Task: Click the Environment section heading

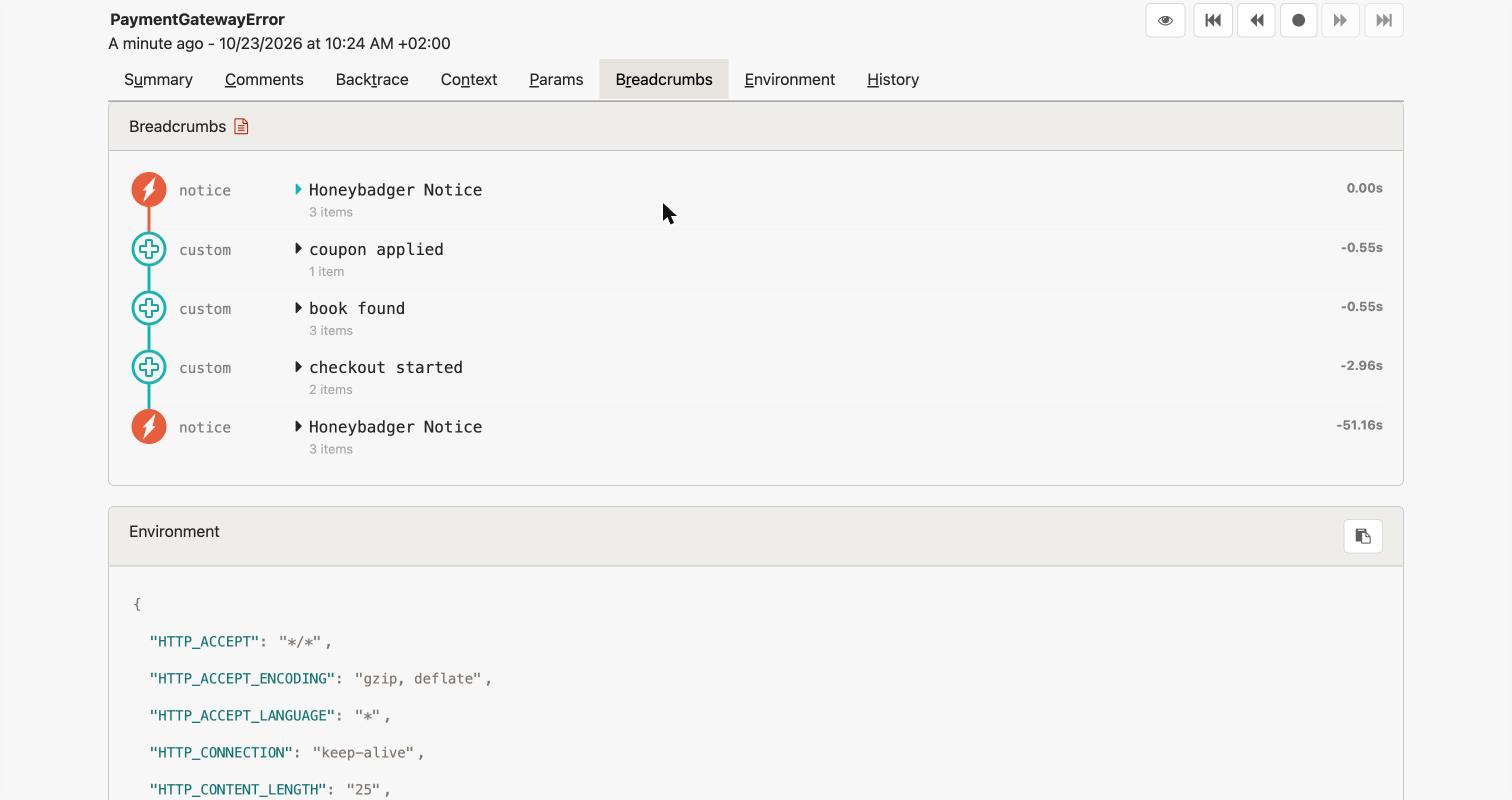Action: (x=174, y=531)
